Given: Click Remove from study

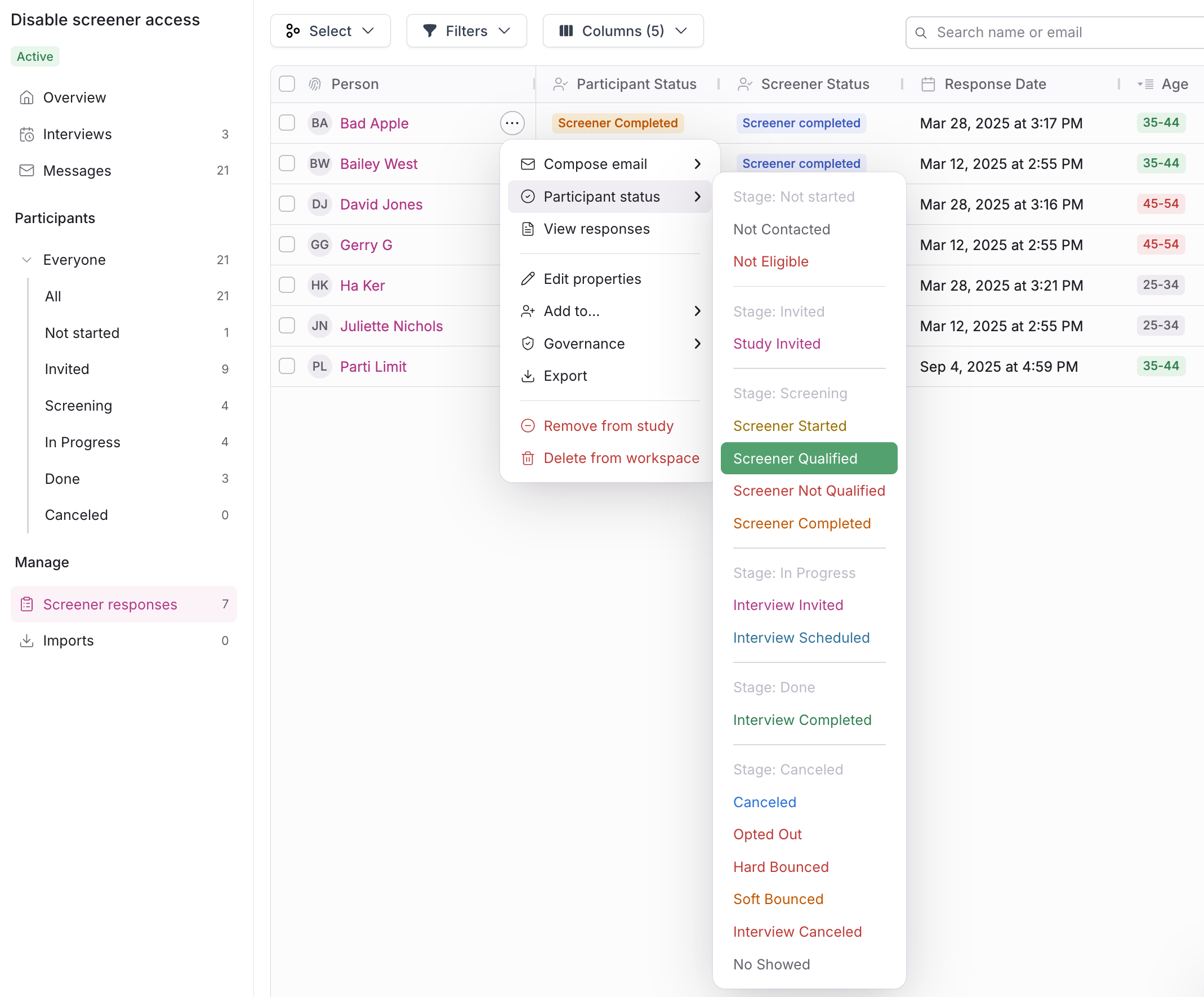Looking at the screenshot, I should 608,426.
